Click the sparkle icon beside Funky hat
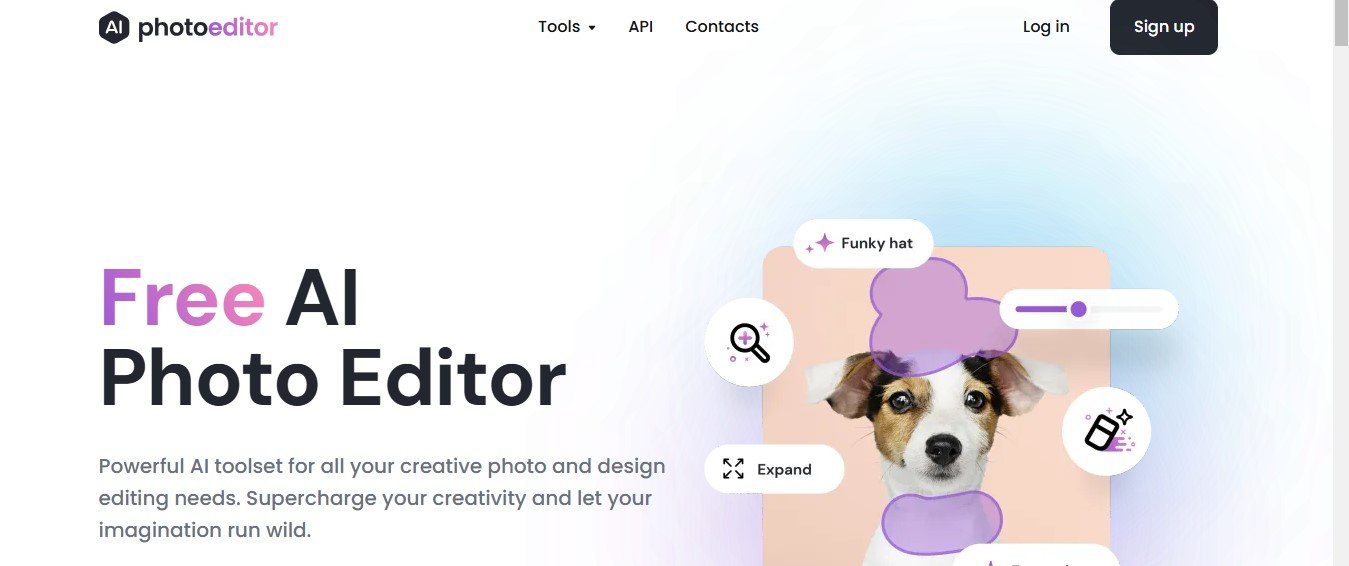The height and width of the screenshot is (566, 1349). [820, 243]
